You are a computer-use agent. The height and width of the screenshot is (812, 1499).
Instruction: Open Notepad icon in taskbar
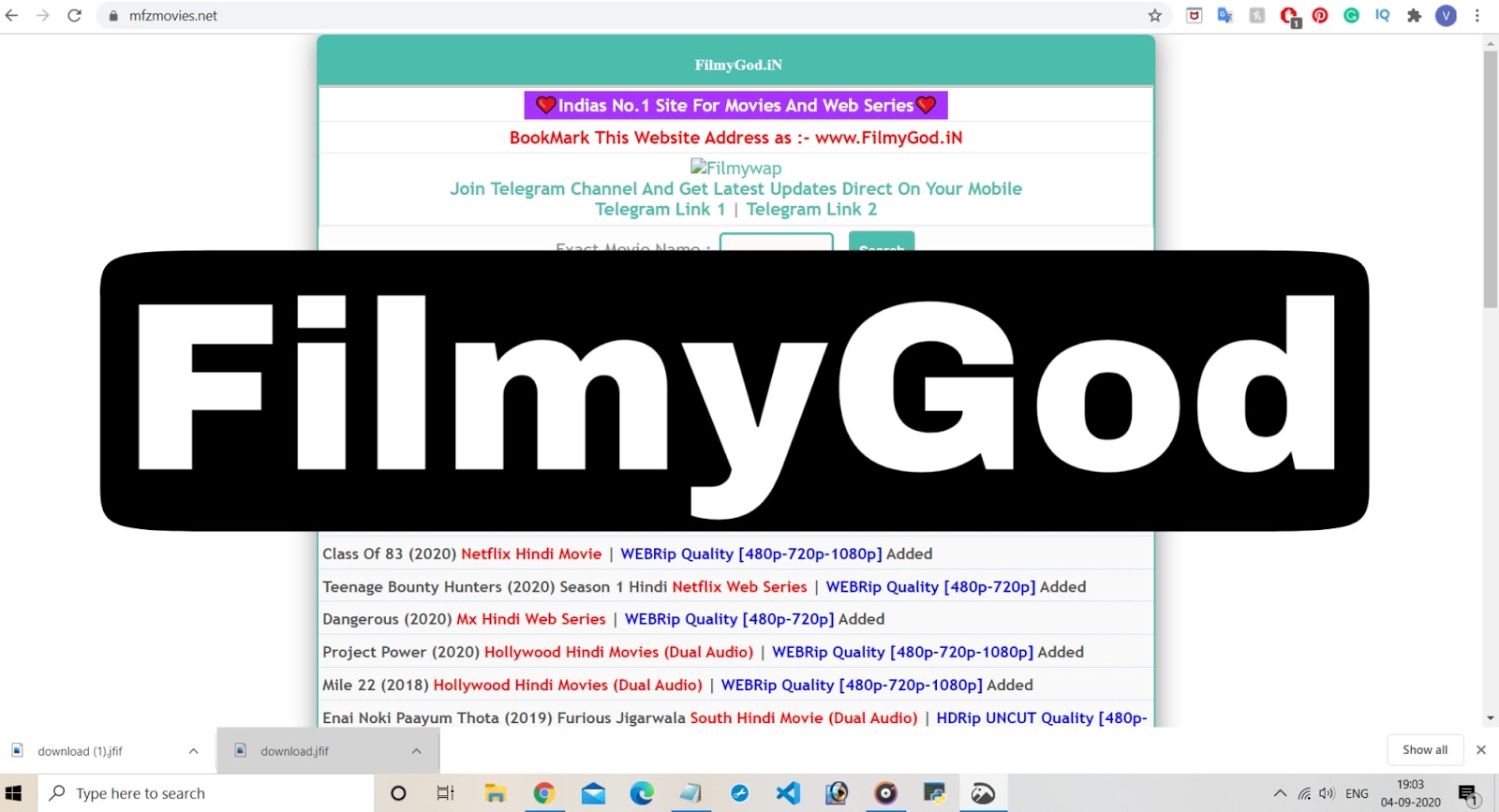(x=690, y=793)
